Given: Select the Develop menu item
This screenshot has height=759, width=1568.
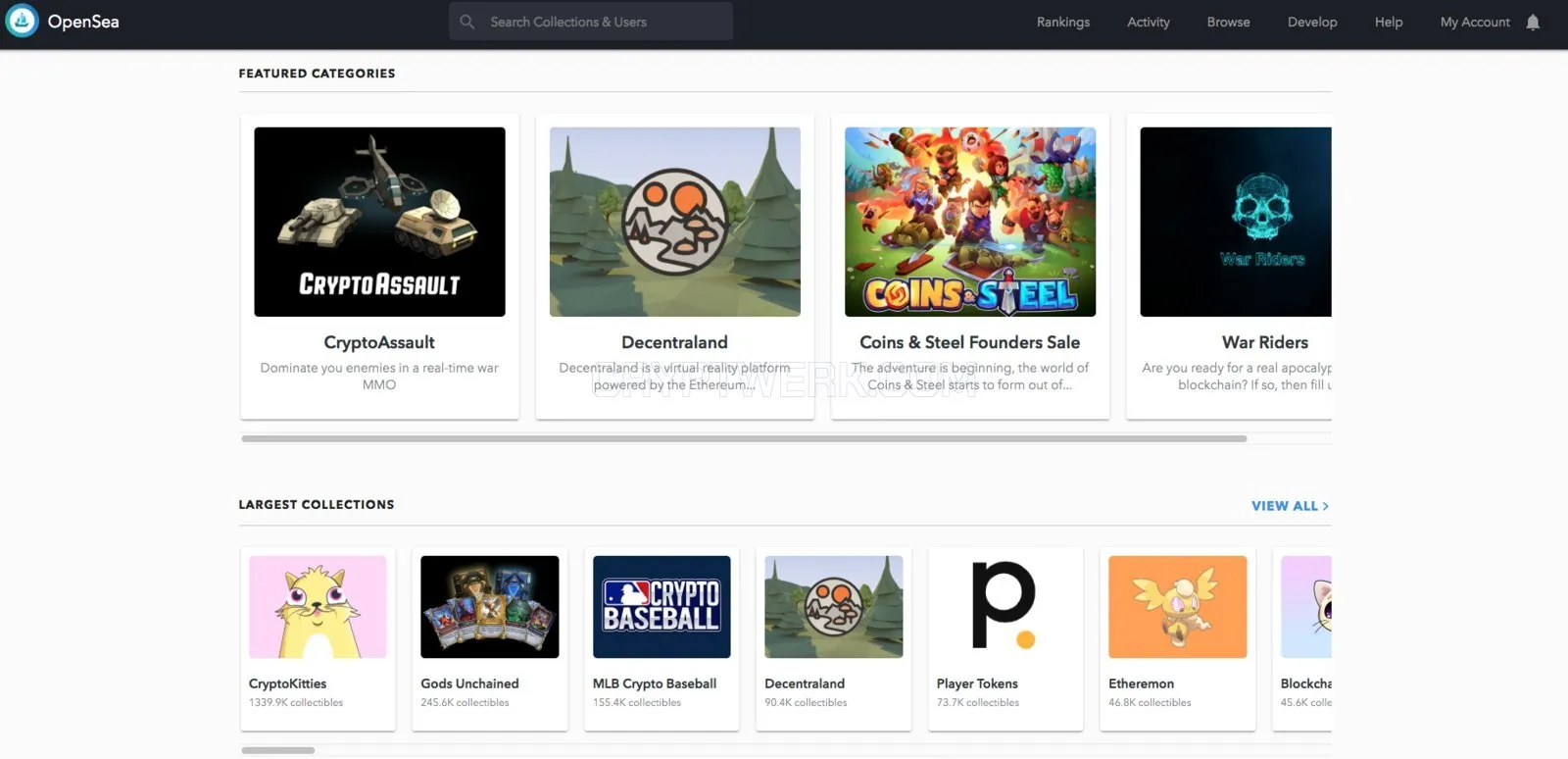Looking at the screenshot, I should click(x=1312, y=22).
